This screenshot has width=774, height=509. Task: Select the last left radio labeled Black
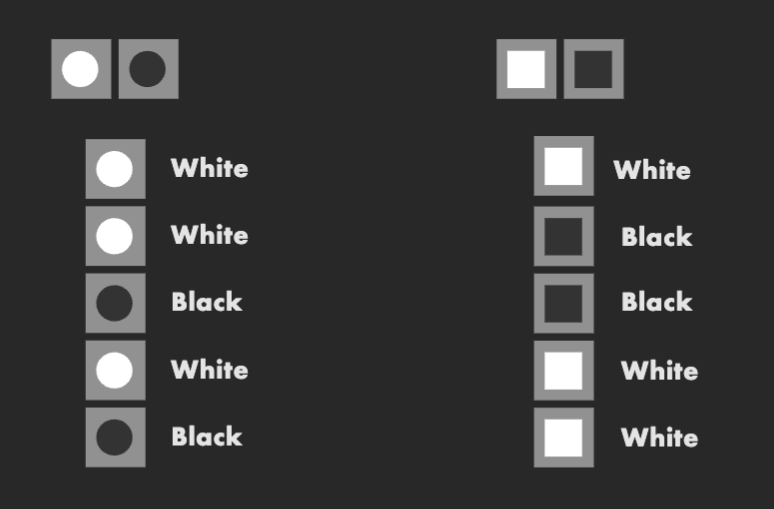(x=116, y=437)
